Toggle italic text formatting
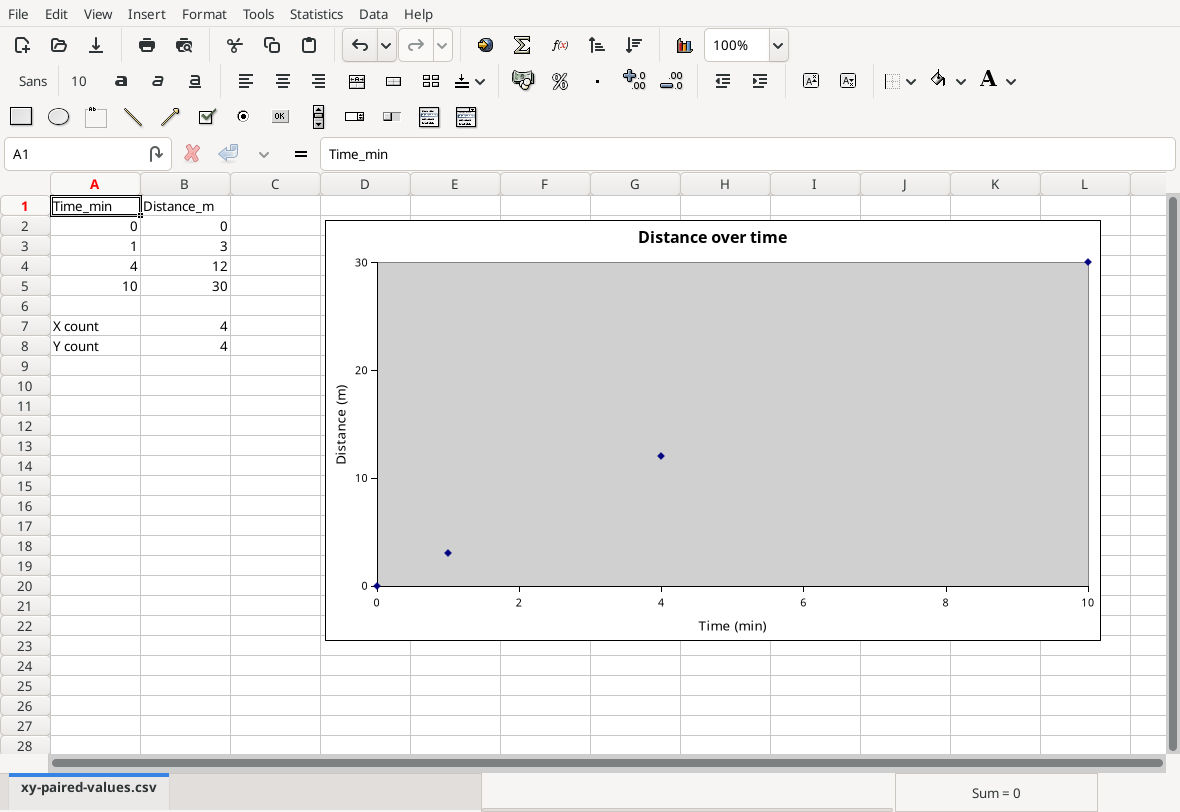The image size is (1180, 812). (157, 81)
